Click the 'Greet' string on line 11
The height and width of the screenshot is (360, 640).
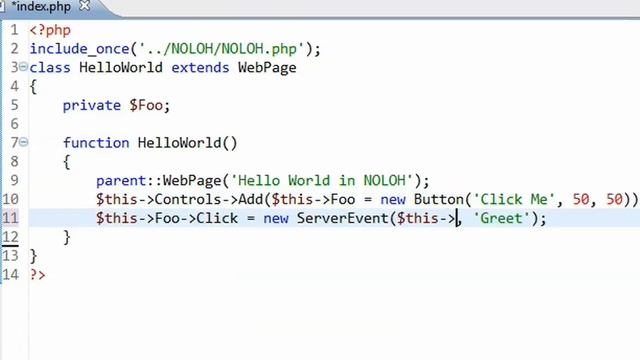click(501, 218)
